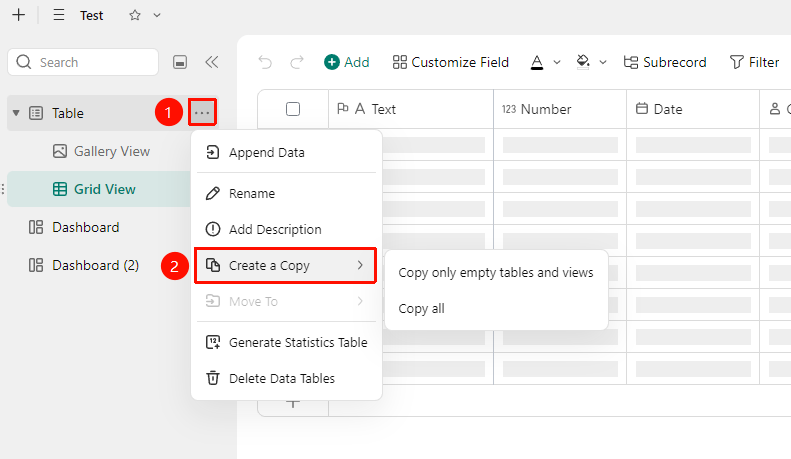This screenshot has width=791, height=459.
Task: Choose Rename from the context menu
Action: coord(286,193)
